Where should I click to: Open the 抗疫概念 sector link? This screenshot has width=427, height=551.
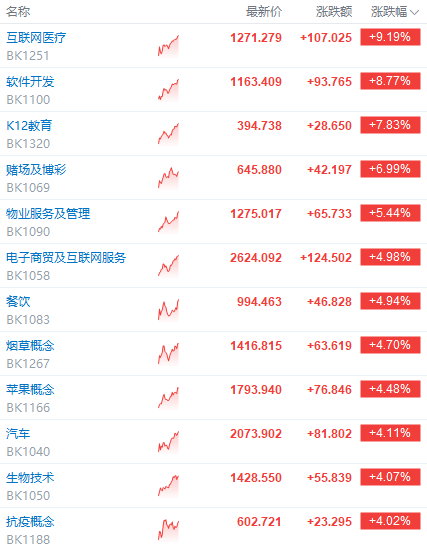tap(30, 522)
